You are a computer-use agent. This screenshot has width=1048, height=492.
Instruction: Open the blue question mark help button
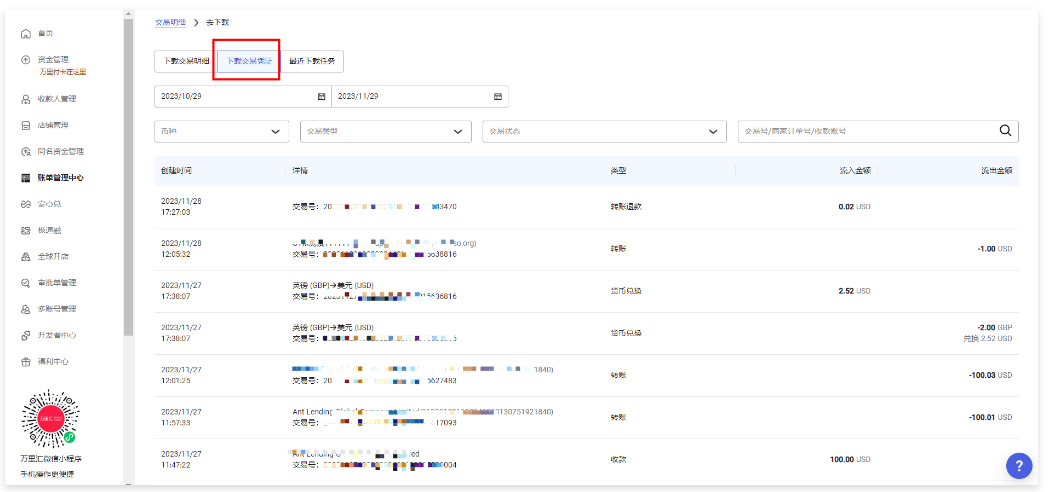[x=1018, y=464]
